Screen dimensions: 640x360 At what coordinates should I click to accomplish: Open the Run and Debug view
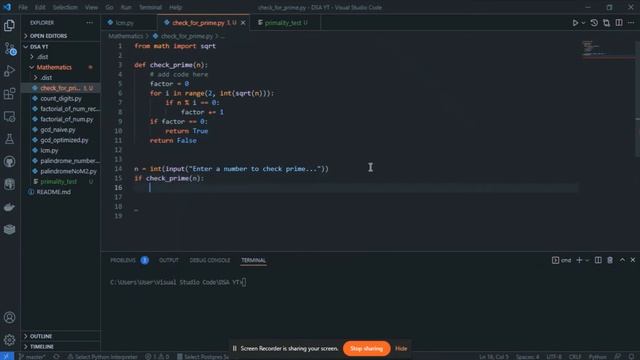[x=9, y=71]
